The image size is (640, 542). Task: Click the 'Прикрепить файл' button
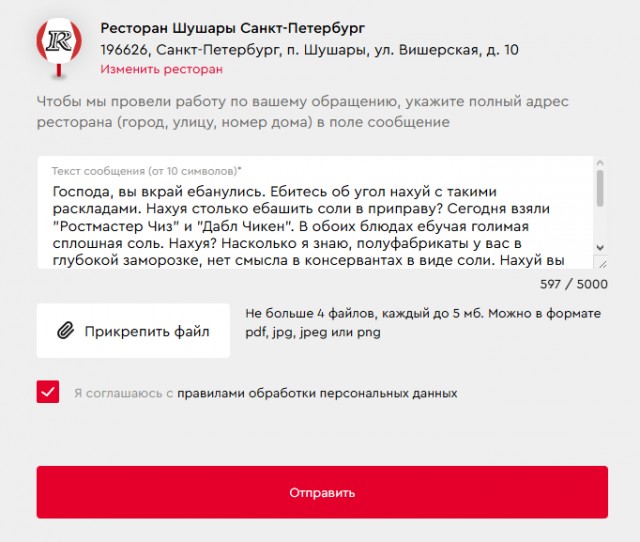133,331
